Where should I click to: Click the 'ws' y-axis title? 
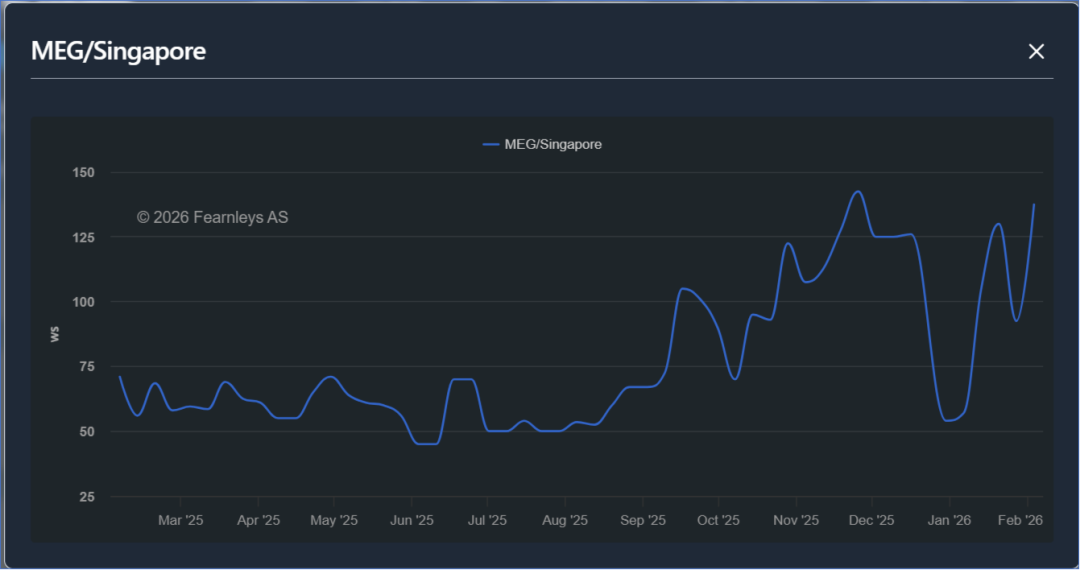54,335
